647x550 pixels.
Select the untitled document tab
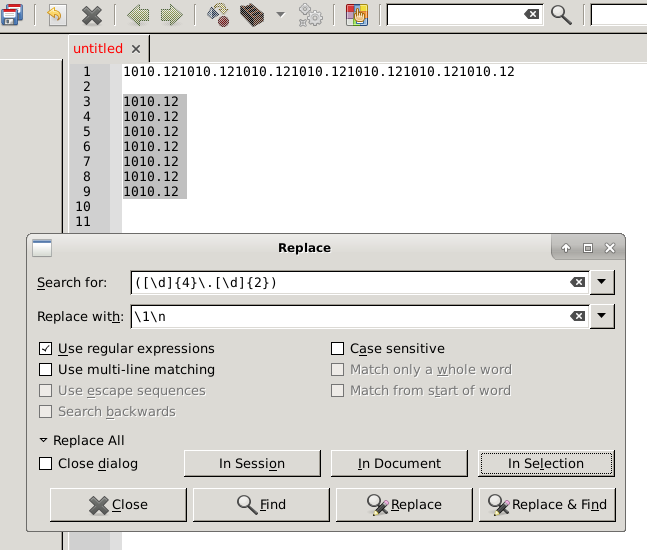98,49
